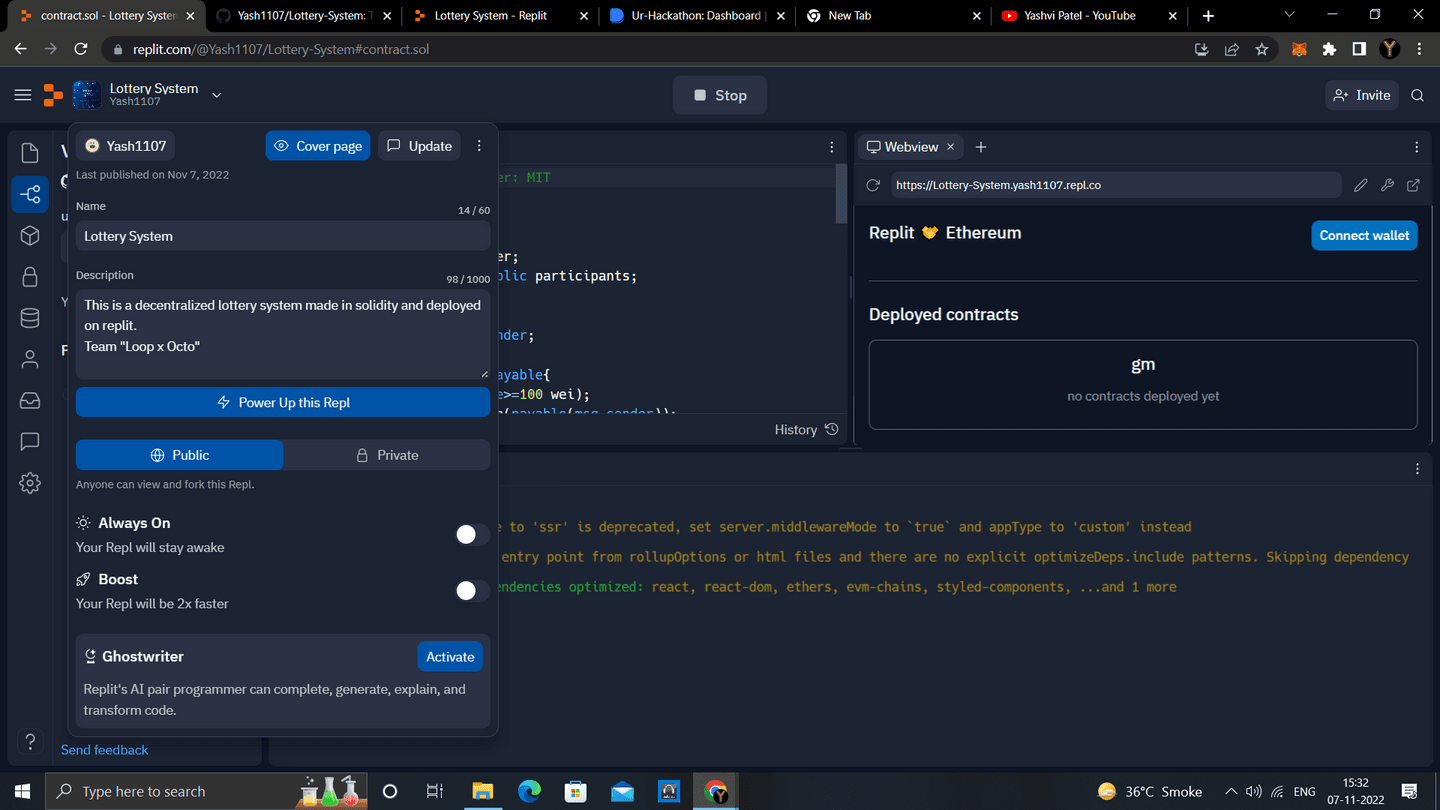Add a new pane tab with plus

point(981,147)
